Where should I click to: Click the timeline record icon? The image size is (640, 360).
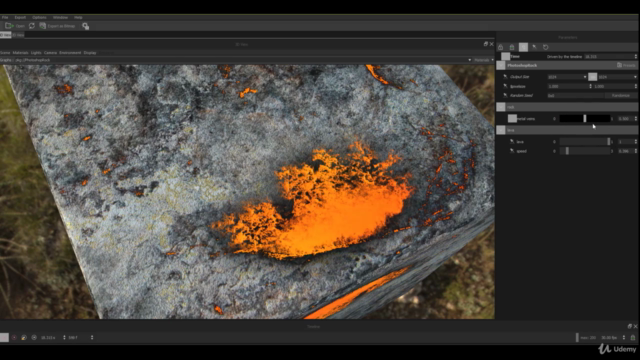point(14,338)
